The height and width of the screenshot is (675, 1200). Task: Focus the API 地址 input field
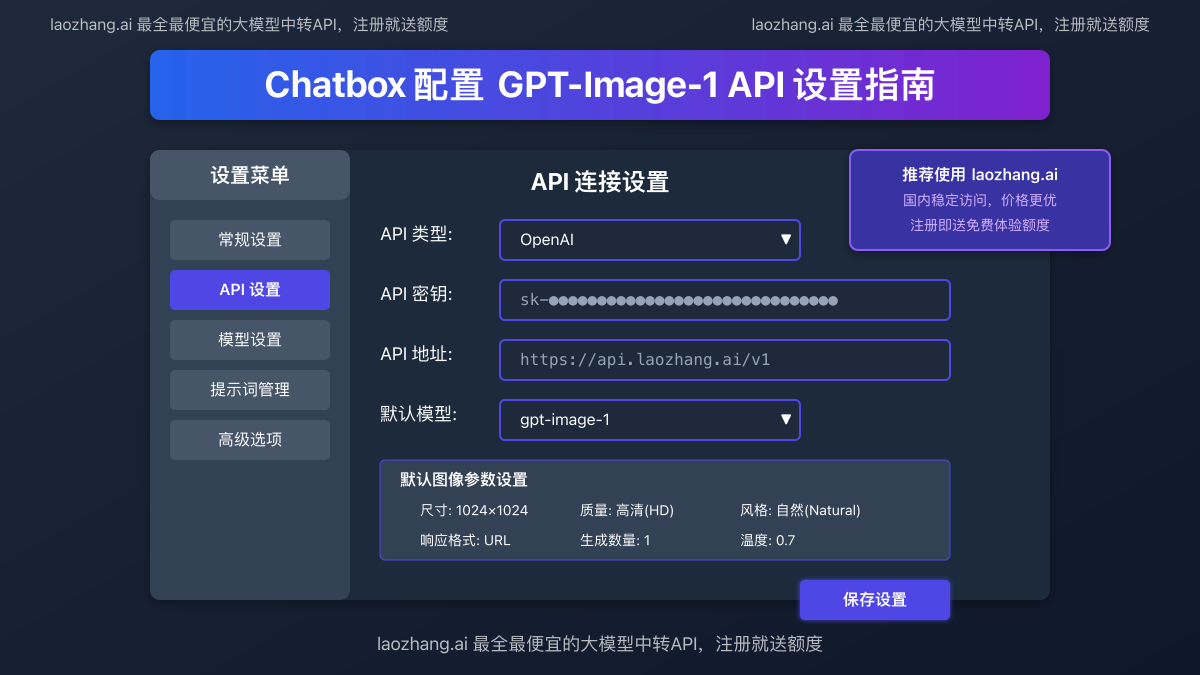[x=725, y=360]
